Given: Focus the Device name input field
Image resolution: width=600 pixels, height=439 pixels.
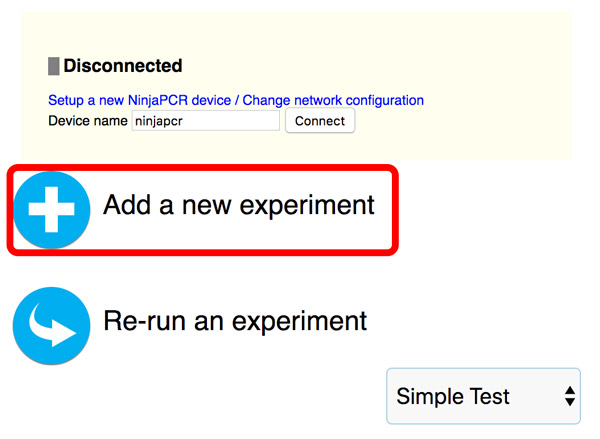Looking at the screenshot, I should (205, 121).
